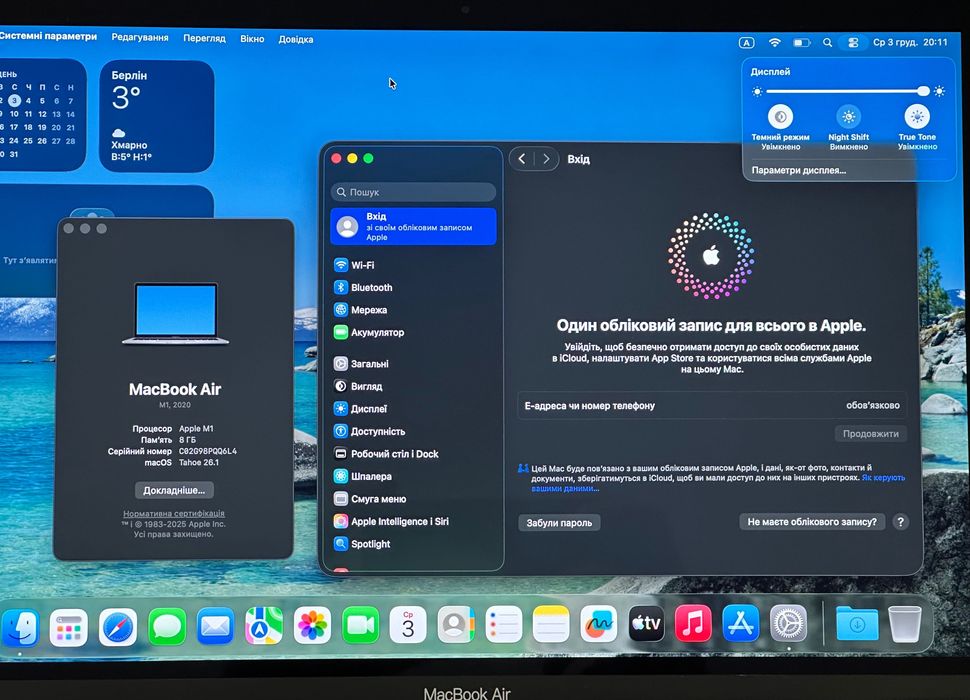
Task: Open Параметри дисплея link
Action: (x=799, y=171)
